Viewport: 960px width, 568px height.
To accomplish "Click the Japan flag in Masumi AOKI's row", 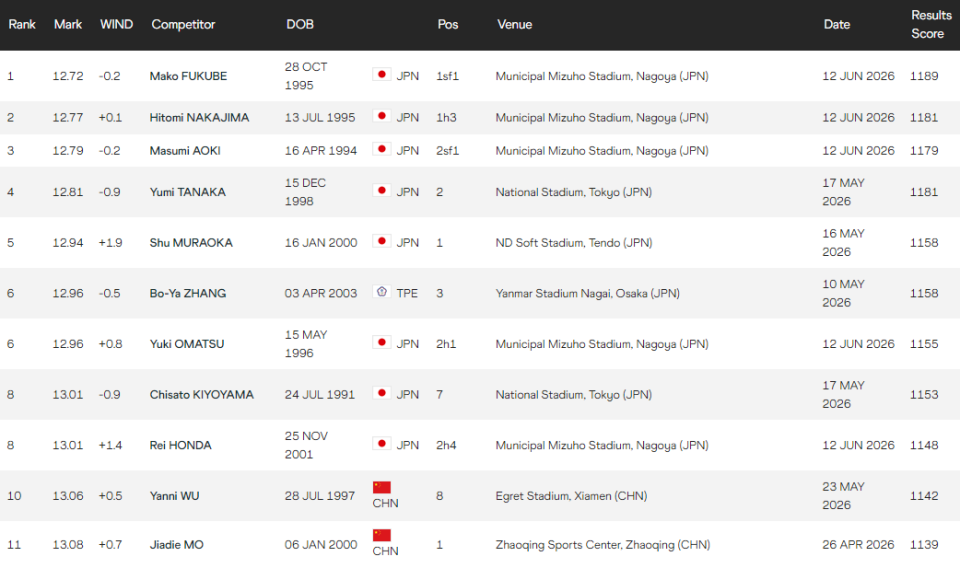I will point(381,149).
